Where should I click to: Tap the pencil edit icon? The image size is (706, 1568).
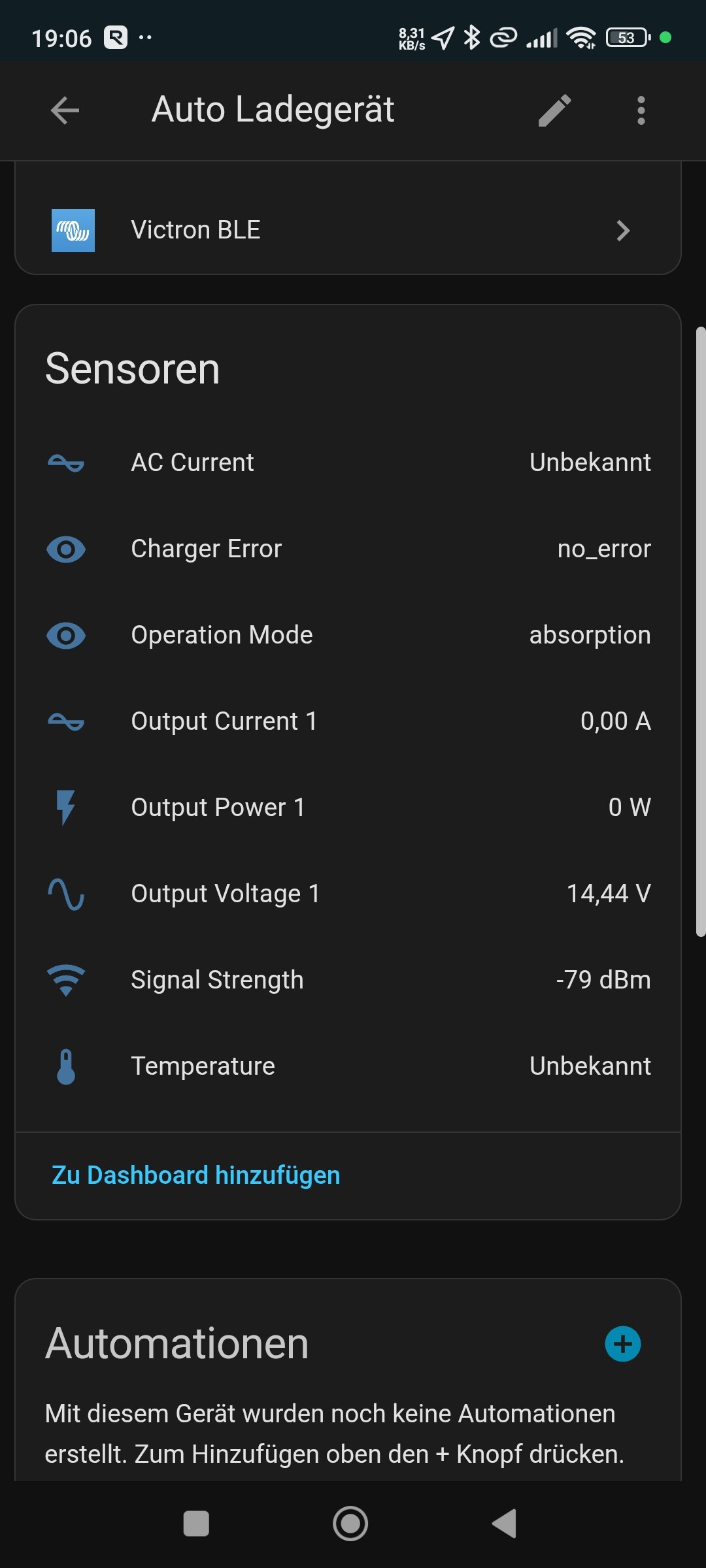point(554,110)
